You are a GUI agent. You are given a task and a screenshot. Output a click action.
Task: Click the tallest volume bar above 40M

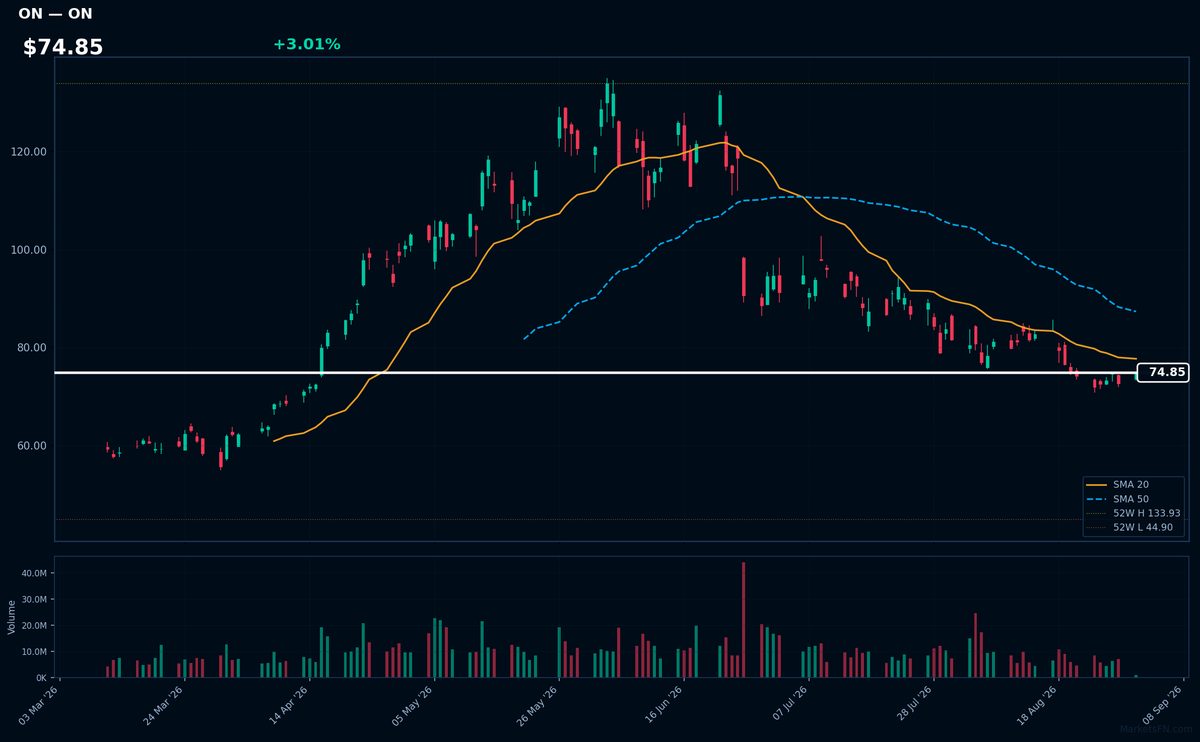click(x=743, y=620)
